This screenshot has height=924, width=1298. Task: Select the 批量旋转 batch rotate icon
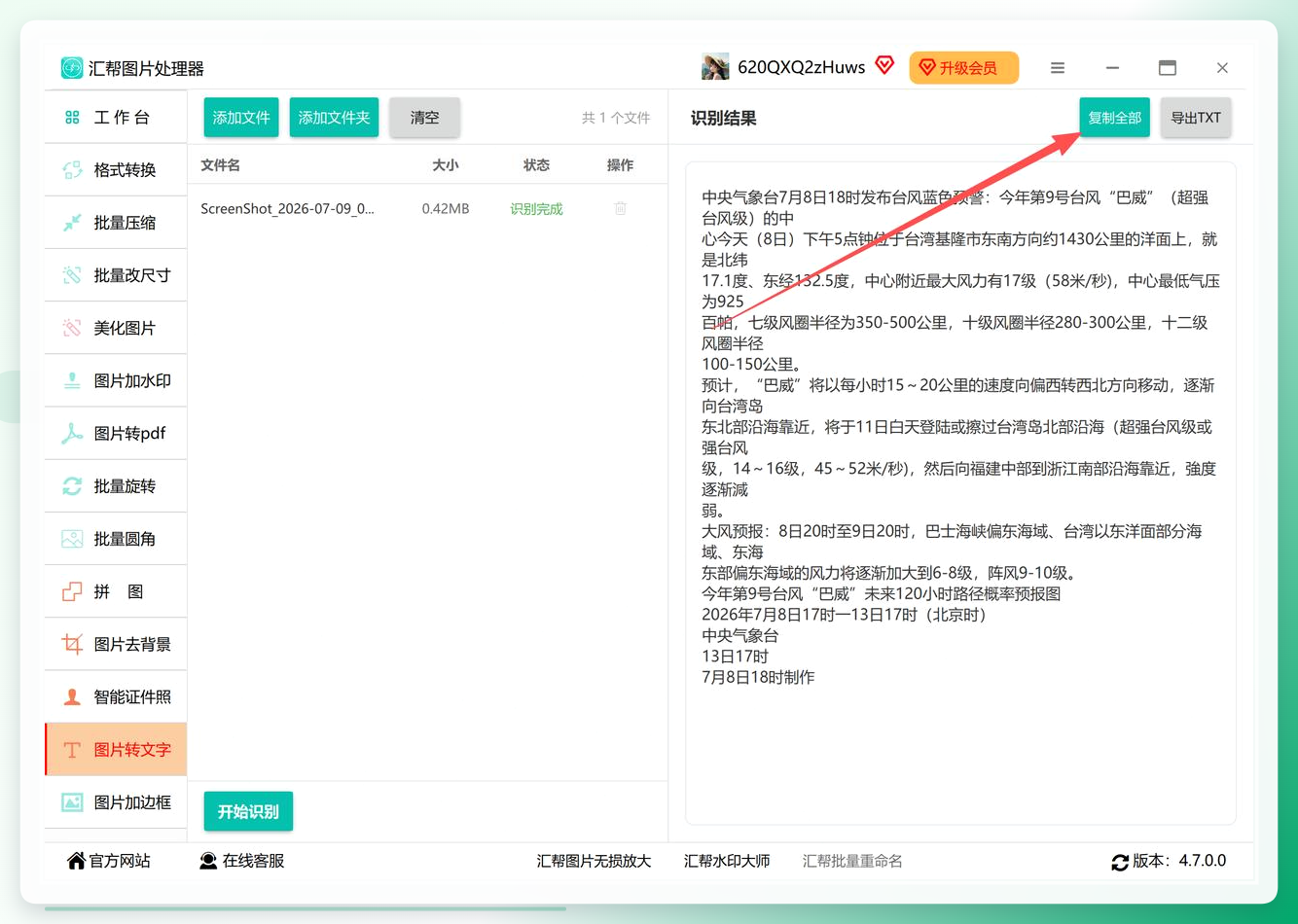[x=72, y=486]
